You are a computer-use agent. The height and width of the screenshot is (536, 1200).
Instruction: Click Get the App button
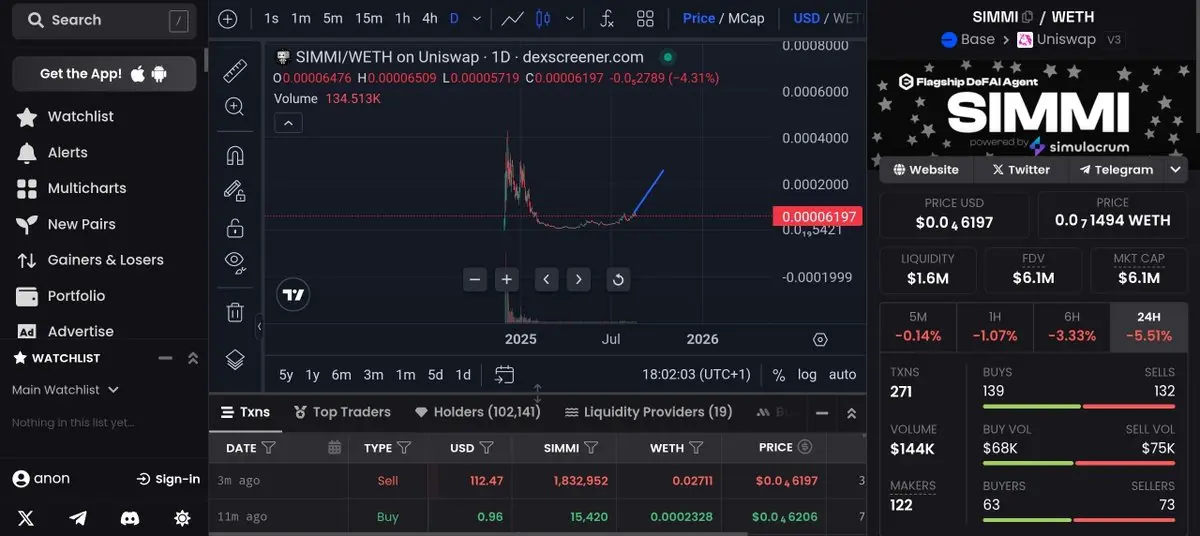pyautogui.click(x=103, y=74)
